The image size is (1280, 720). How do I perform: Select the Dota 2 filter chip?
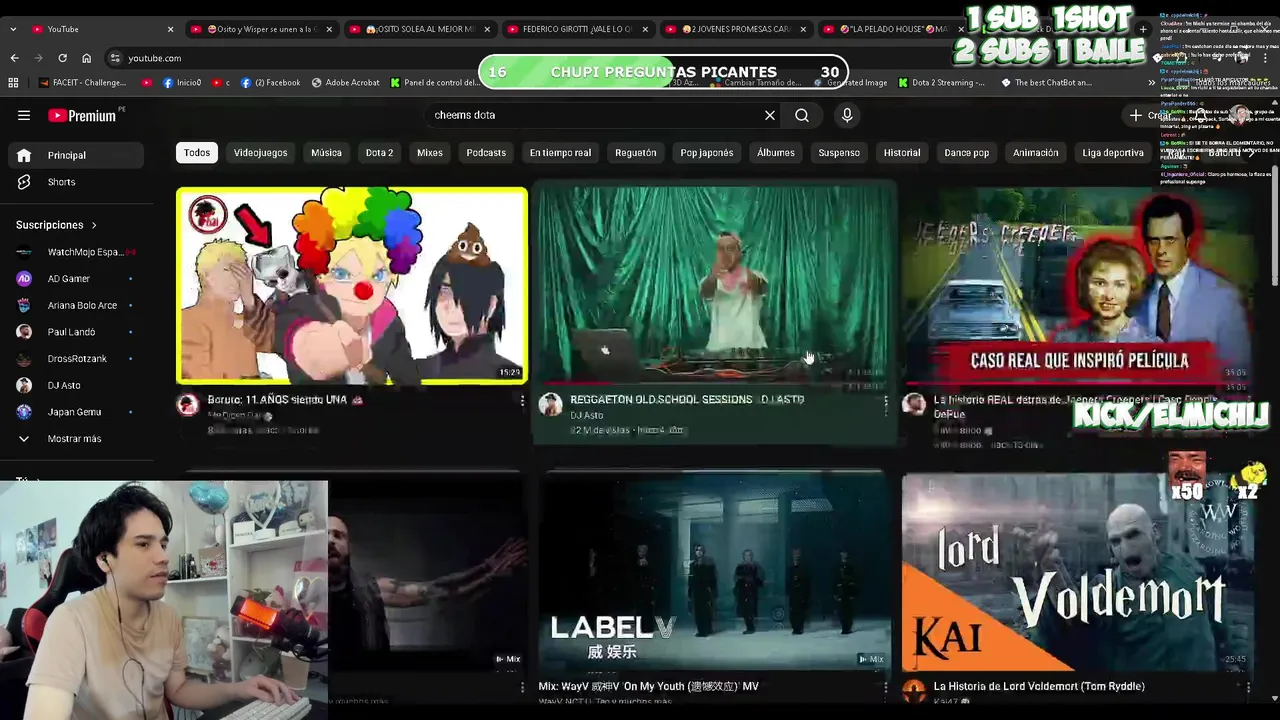pos(379,153)
